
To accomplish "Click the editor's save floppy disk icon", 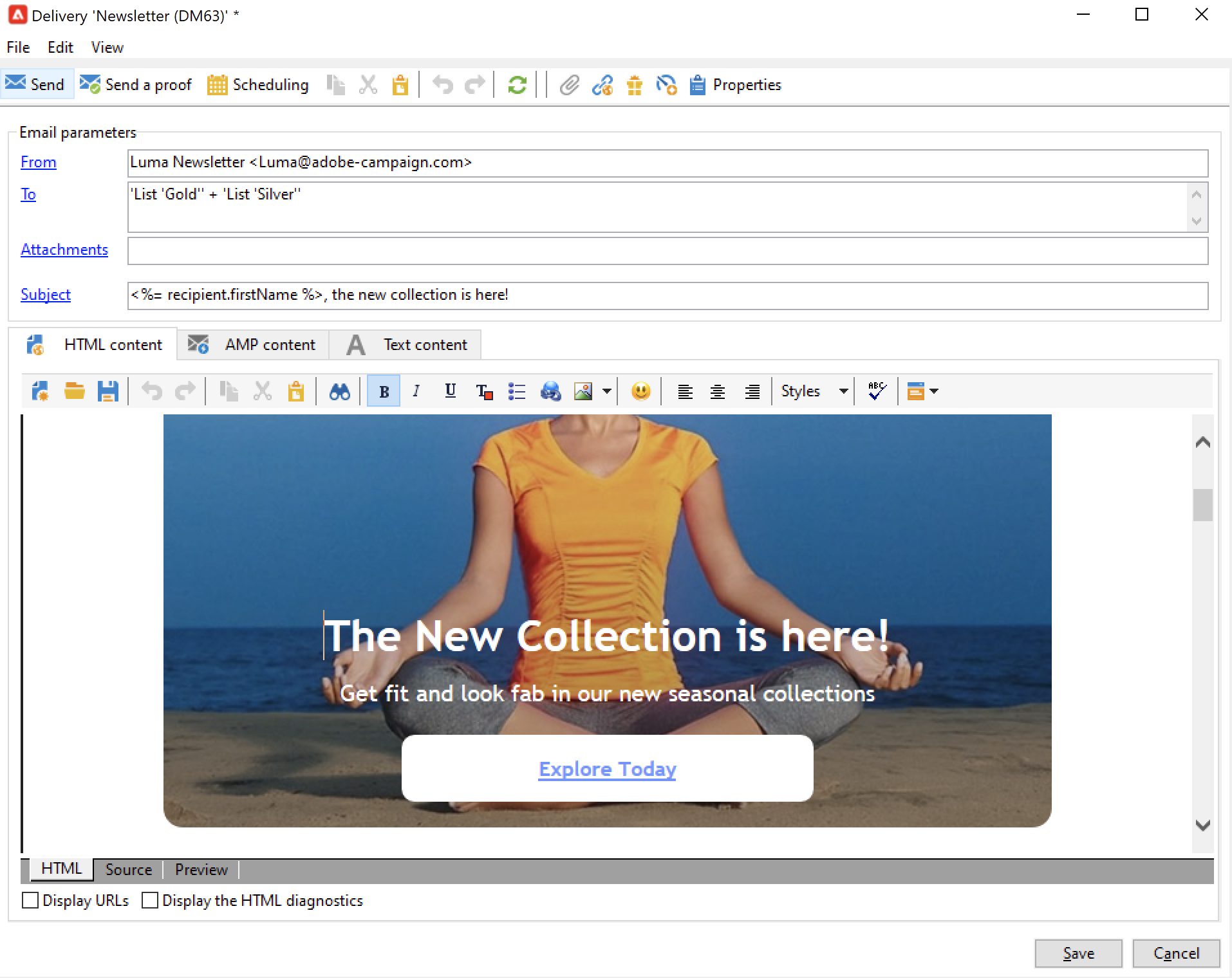I will point(107,391).
